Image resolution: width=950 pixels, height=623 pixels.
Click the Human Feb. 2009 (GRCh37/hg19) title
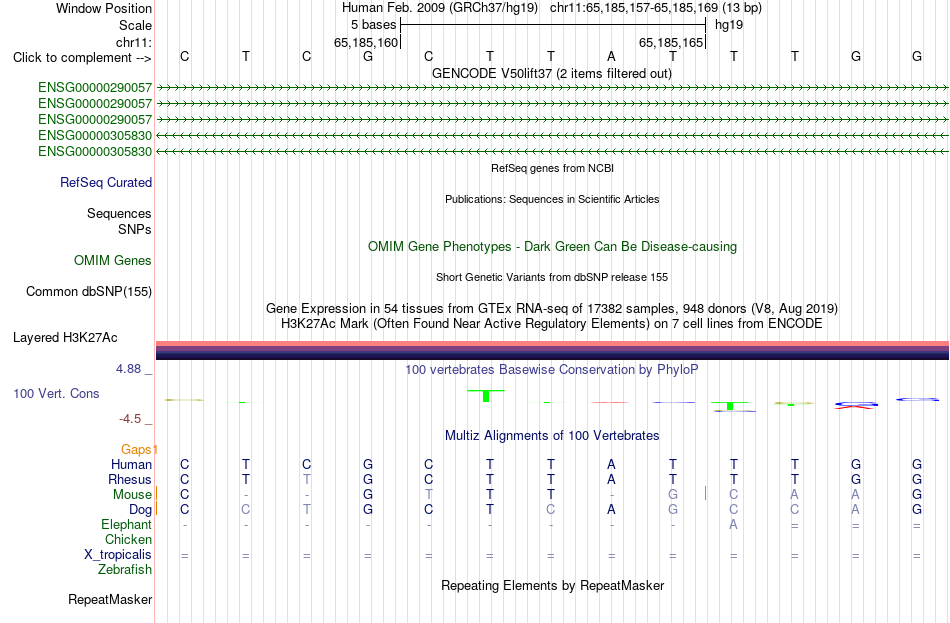pos(440,8)
